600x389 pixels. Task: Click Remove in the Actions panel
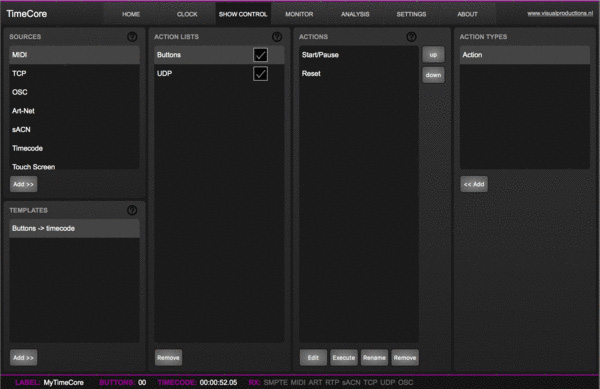click(405, 358)
